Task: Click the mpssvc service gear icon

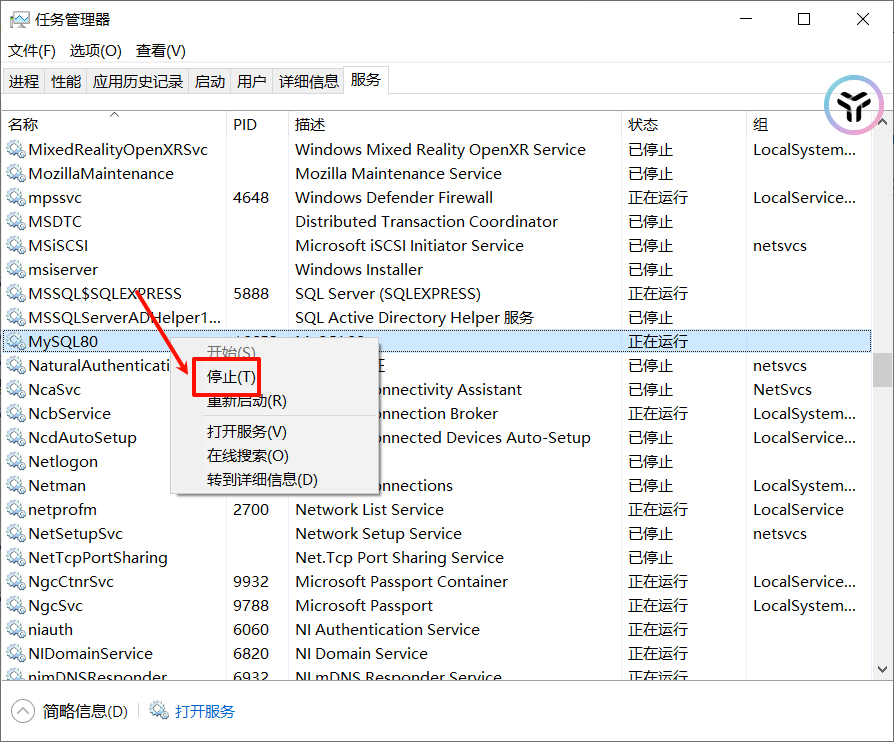Action: click(16, 197)
